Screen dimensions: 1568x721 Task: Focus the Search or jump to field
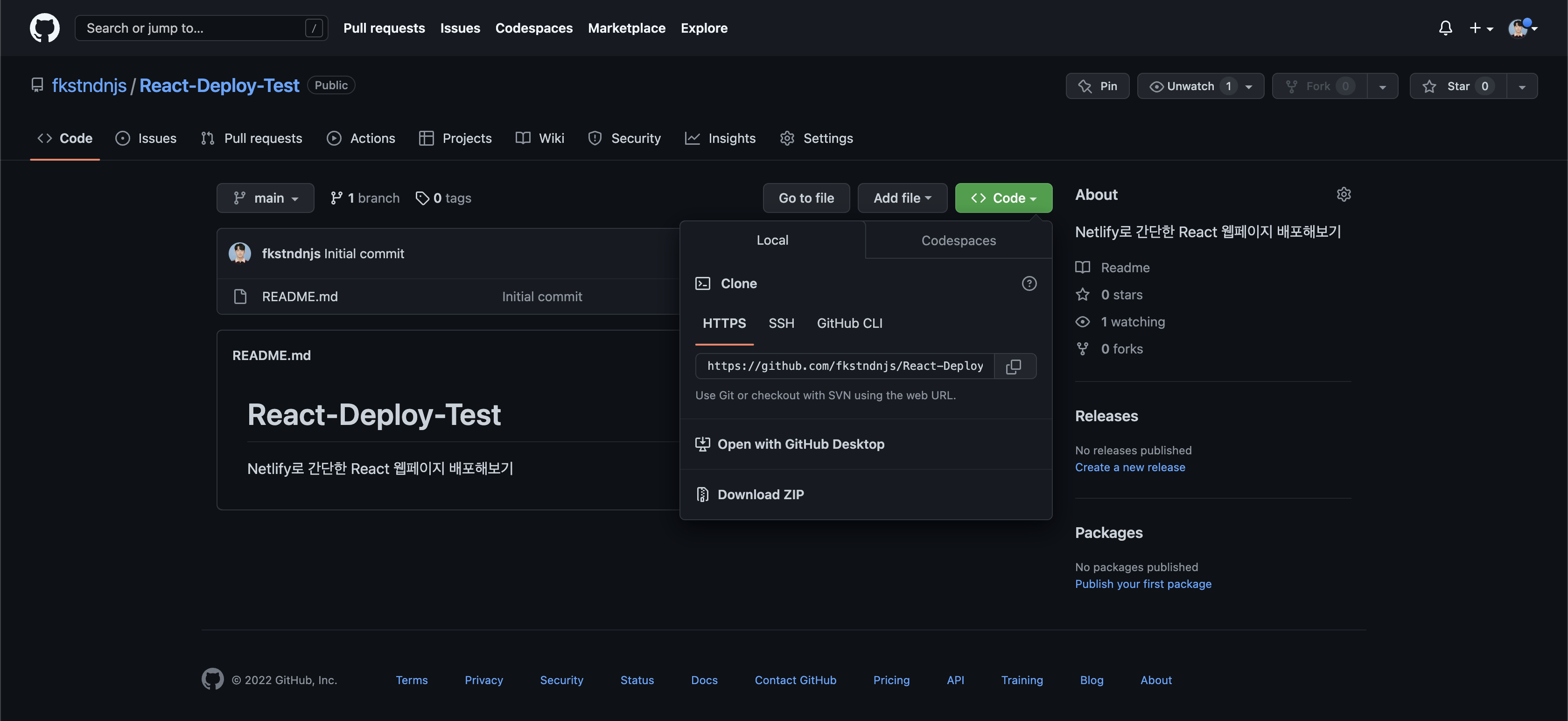click(x=195, y=28)
